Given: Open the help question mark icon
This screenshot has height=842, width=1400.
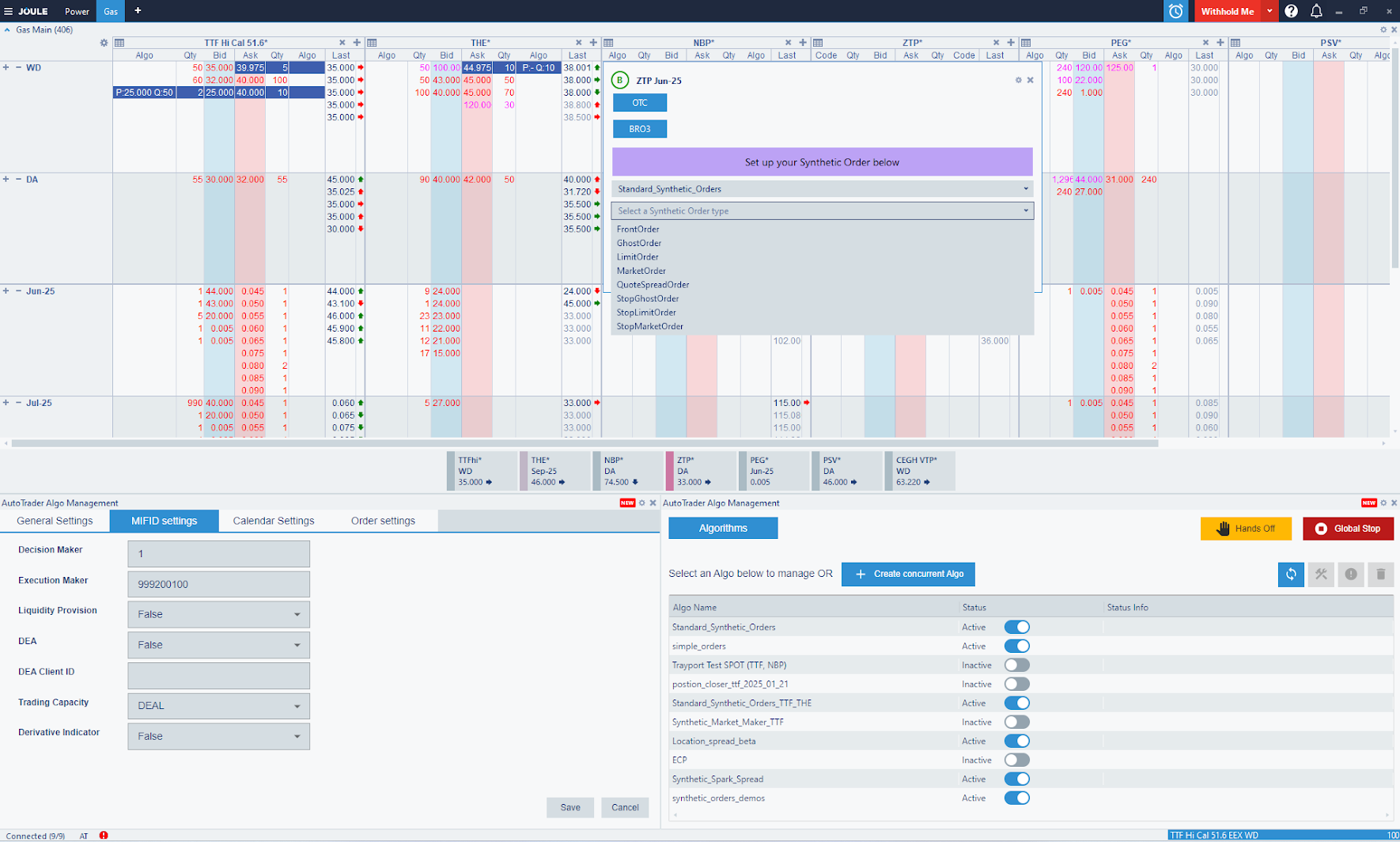Looking at the screenshot, I should (1291, 11).
